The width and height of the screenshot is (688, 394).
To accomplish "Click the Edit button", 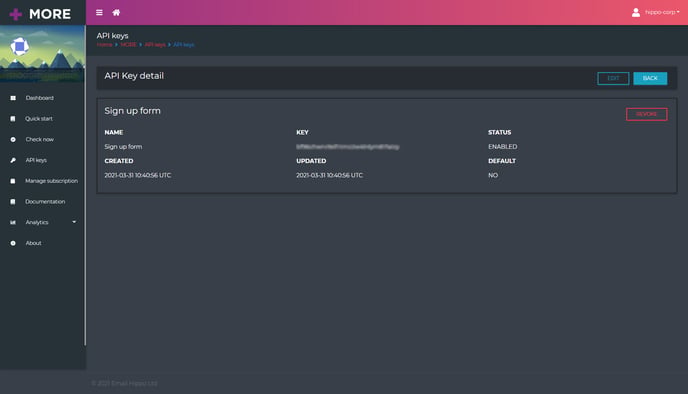I will click(613, 78).
